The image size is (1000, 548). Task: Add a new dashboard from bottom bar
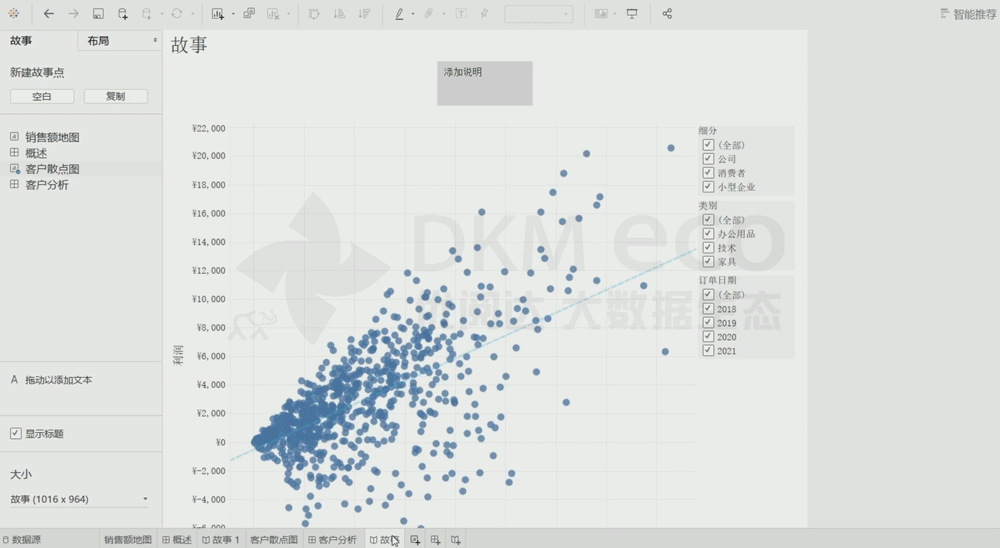pos(435,540)
